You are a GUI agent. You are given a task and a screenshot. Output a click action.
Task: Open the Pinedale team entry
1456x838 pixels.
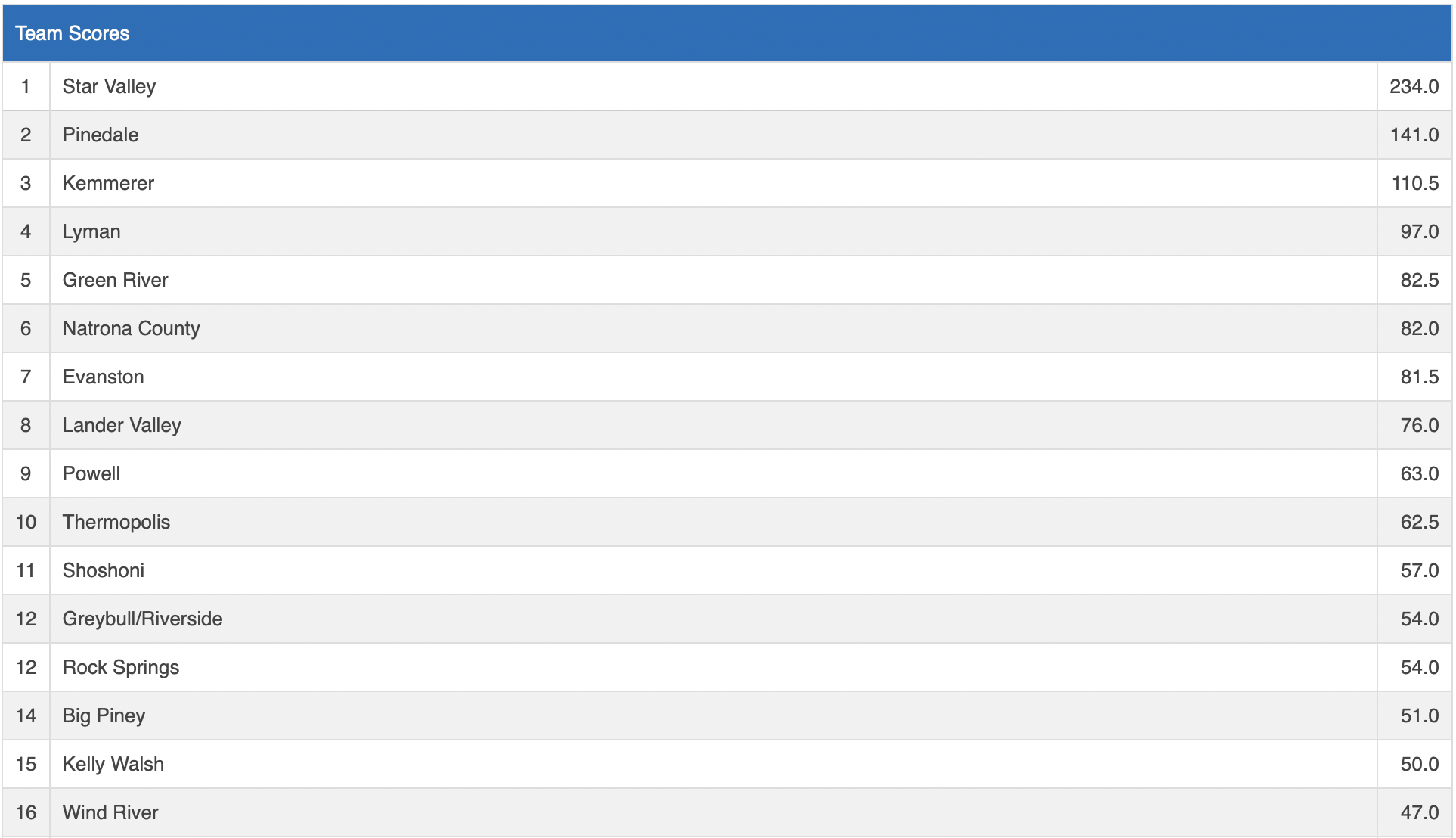point(101,135)
